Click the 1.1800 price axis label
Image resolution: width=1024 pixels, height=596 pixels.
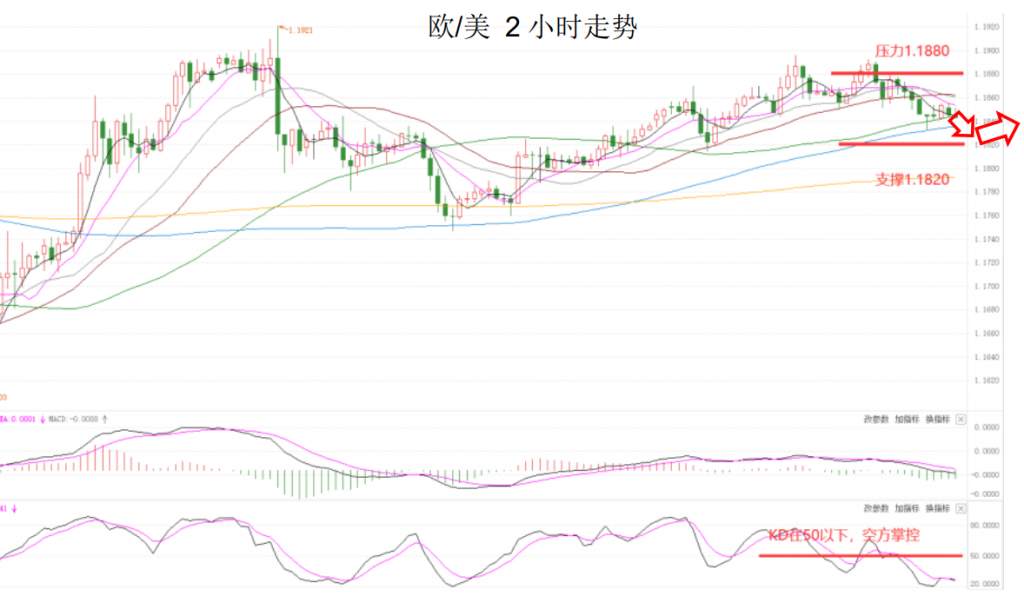point(986,168)
